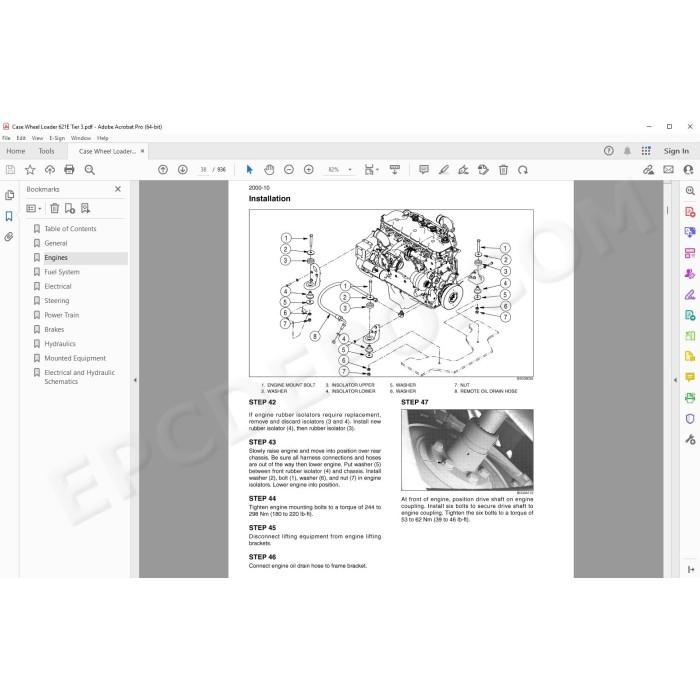Screen dimensions: 700x700
Task: Find current bookmark icon
Action: pos(85,208)
